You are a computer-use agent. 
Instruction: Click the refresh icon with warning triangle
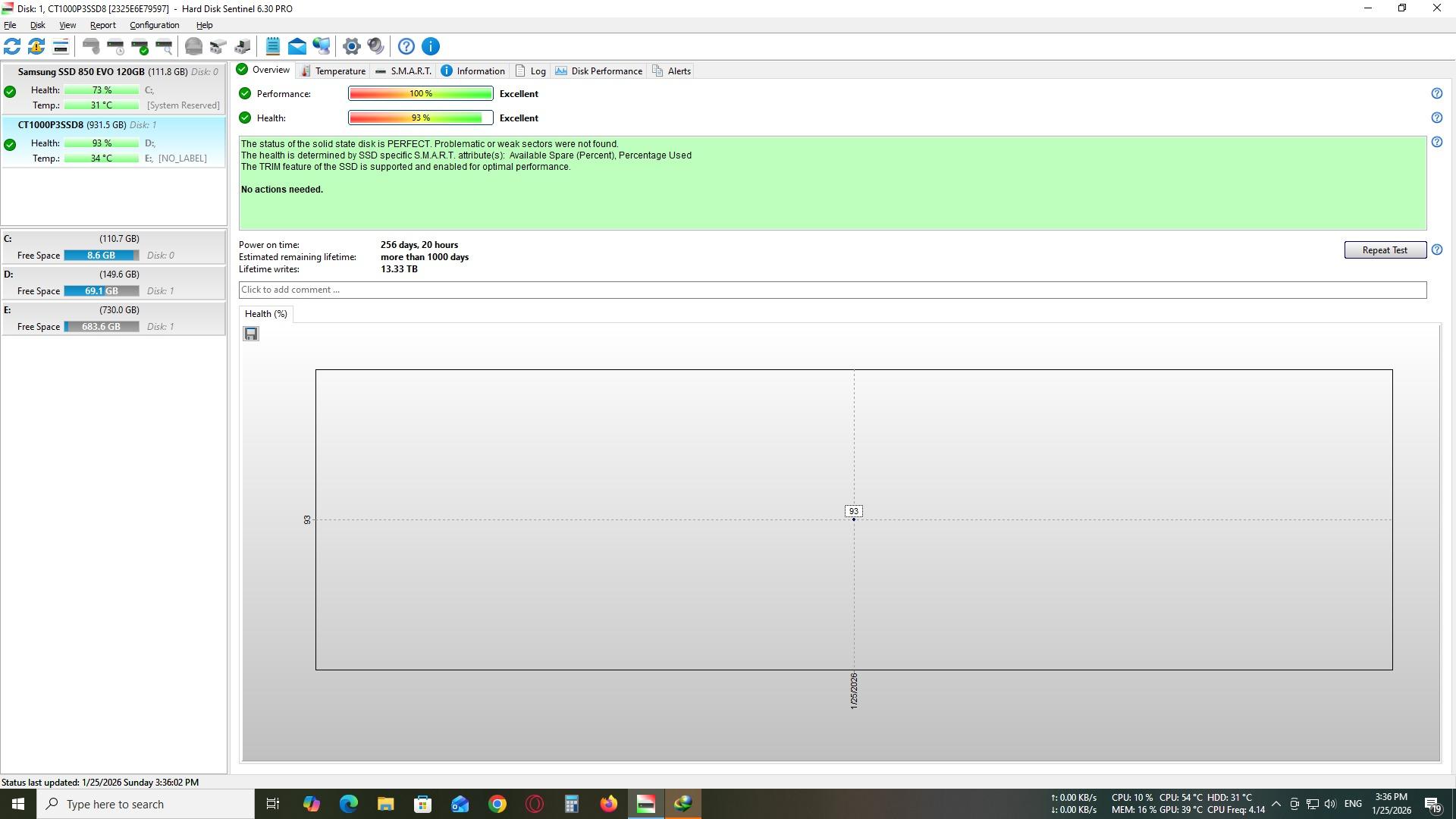click(x=36, y=46)
